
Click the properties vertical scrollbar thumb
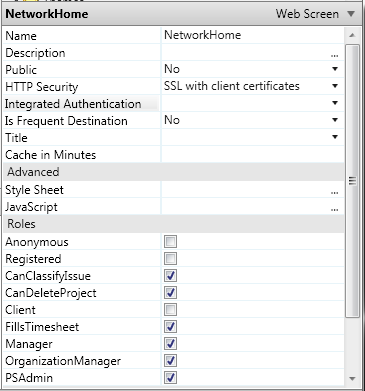click(352, 181)
